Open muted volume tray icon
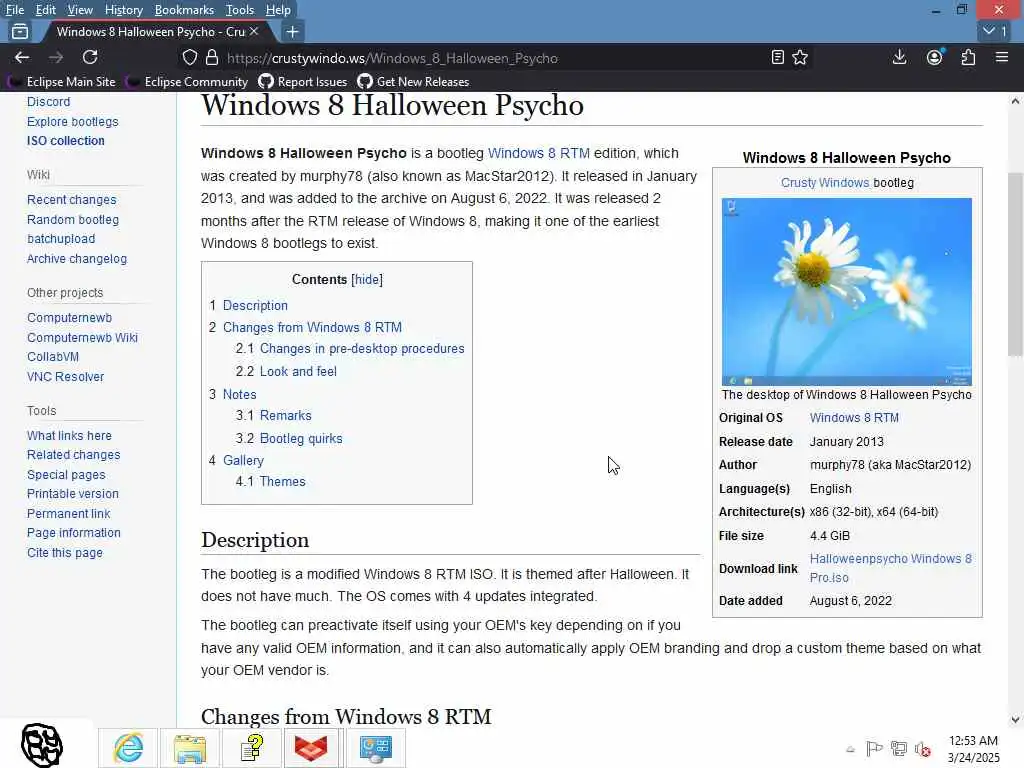 click(922, 748)
